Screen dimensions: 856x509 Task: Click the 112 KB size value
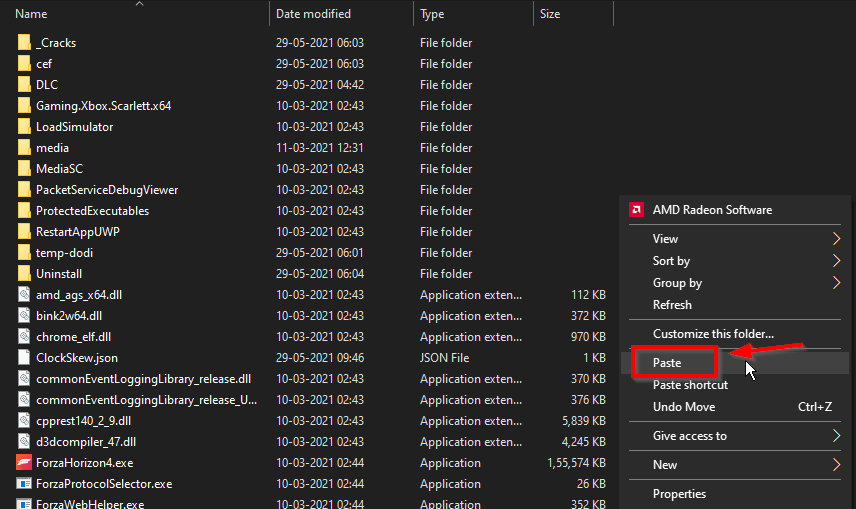coord(588,295)
